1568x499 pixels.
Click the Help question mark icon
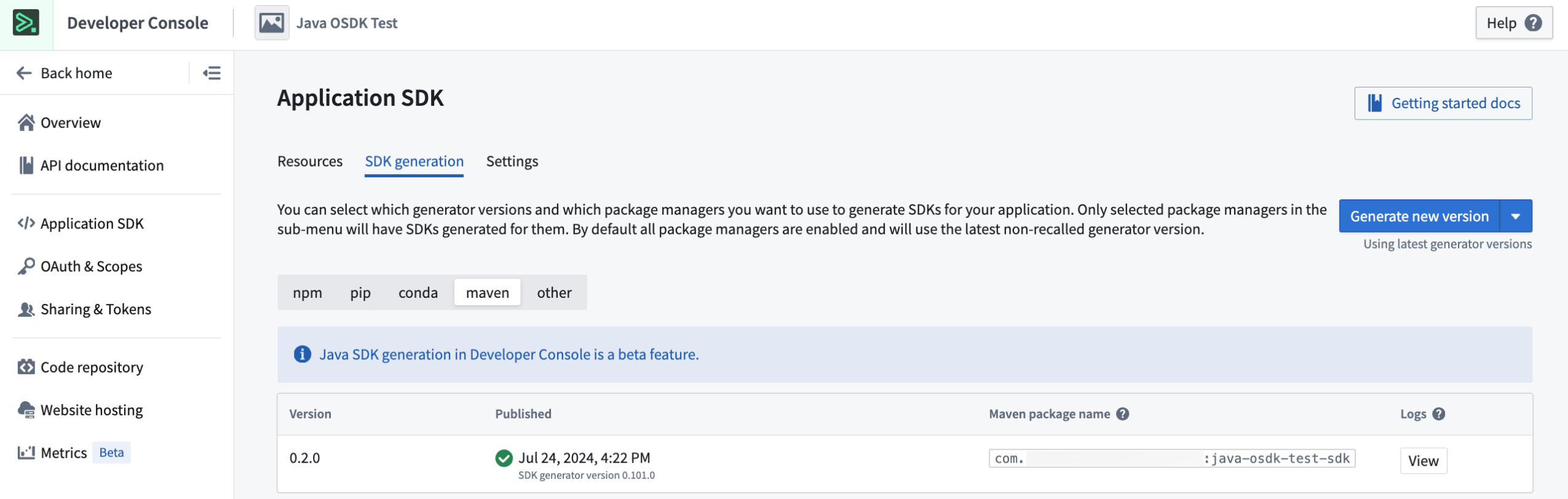[1534, 23]
